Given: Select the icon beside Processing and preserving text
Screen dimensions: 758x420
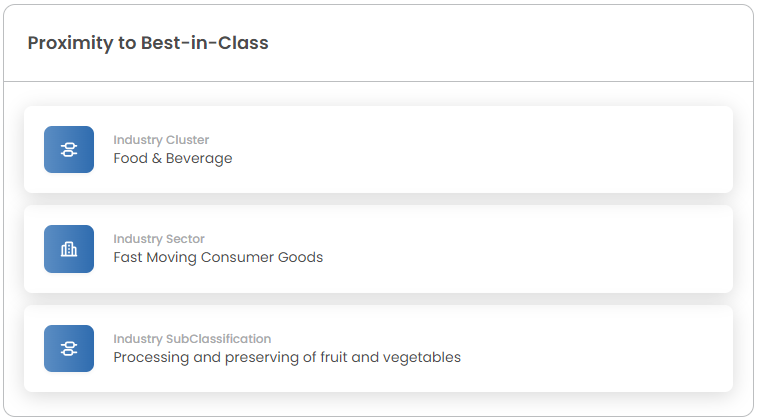Looking at the screenshot, I should click(69, 348).
